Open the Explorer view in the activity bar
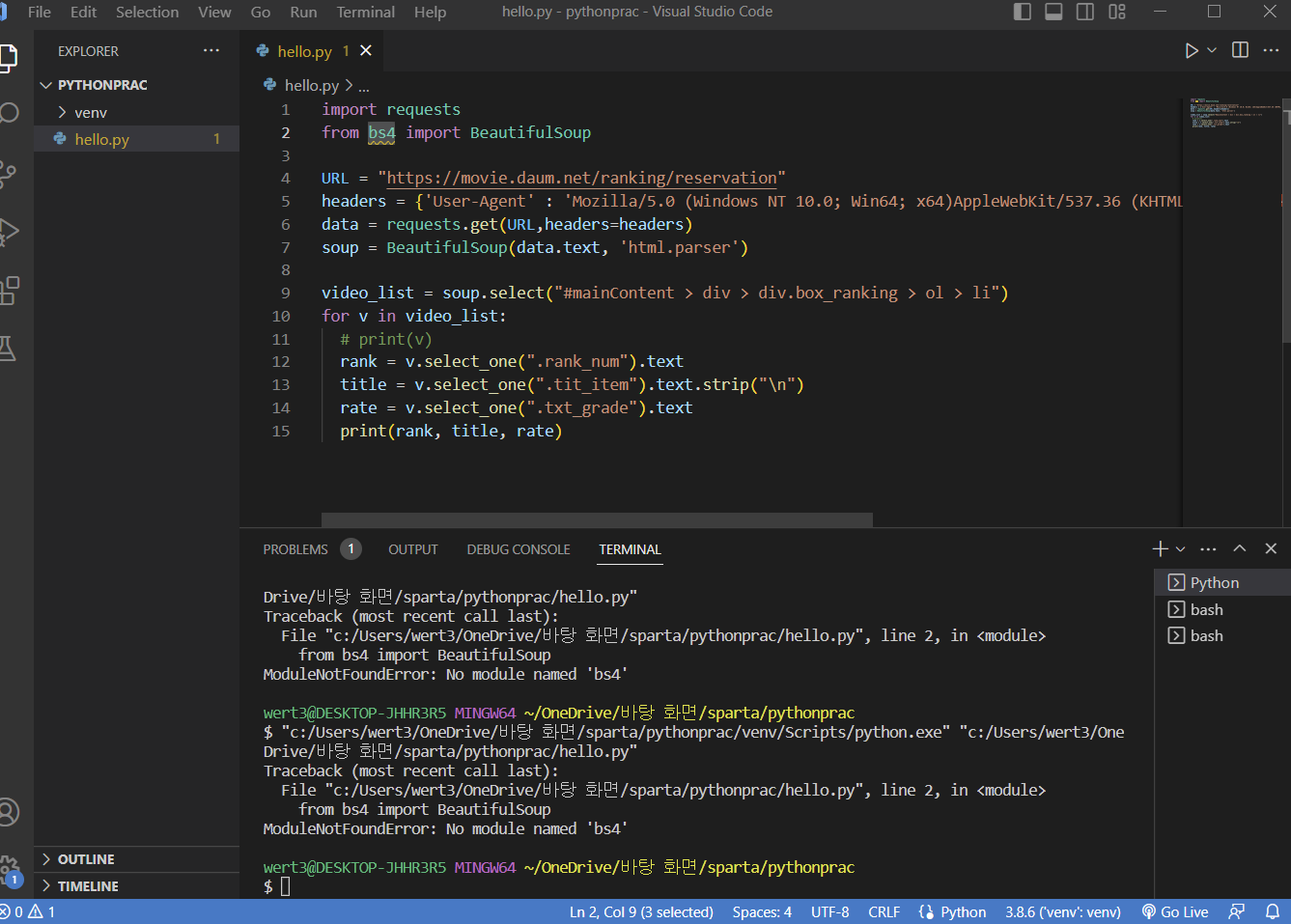The image size is (1291, 924). [8, 58]
